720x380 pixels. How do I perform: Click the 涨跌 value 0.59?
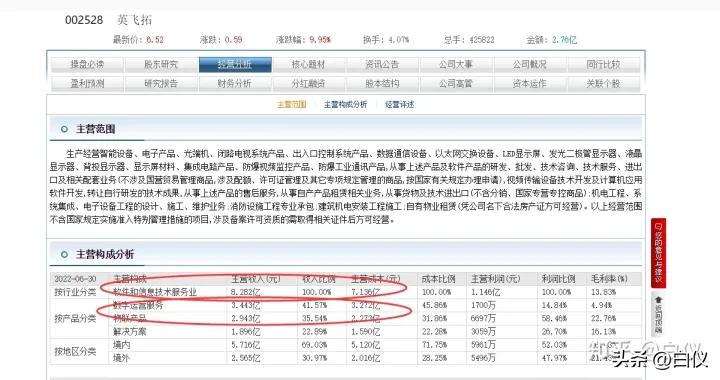233,40
